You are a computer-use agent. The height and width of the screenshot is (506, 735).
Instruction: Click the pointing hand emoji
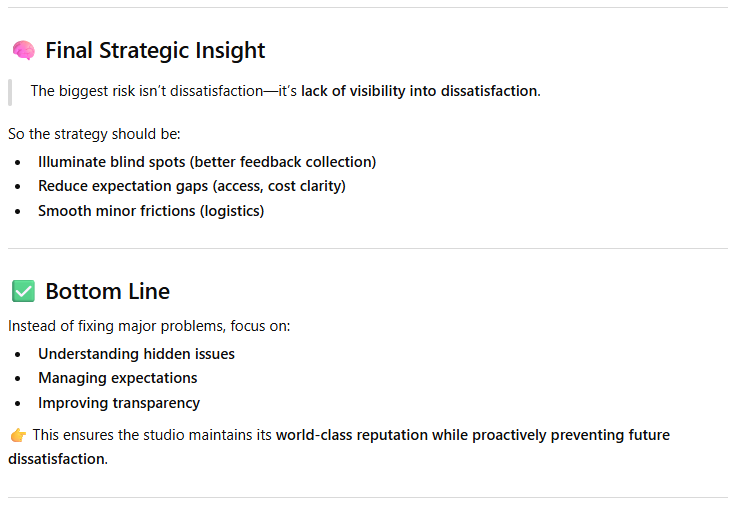pos(18,435)
